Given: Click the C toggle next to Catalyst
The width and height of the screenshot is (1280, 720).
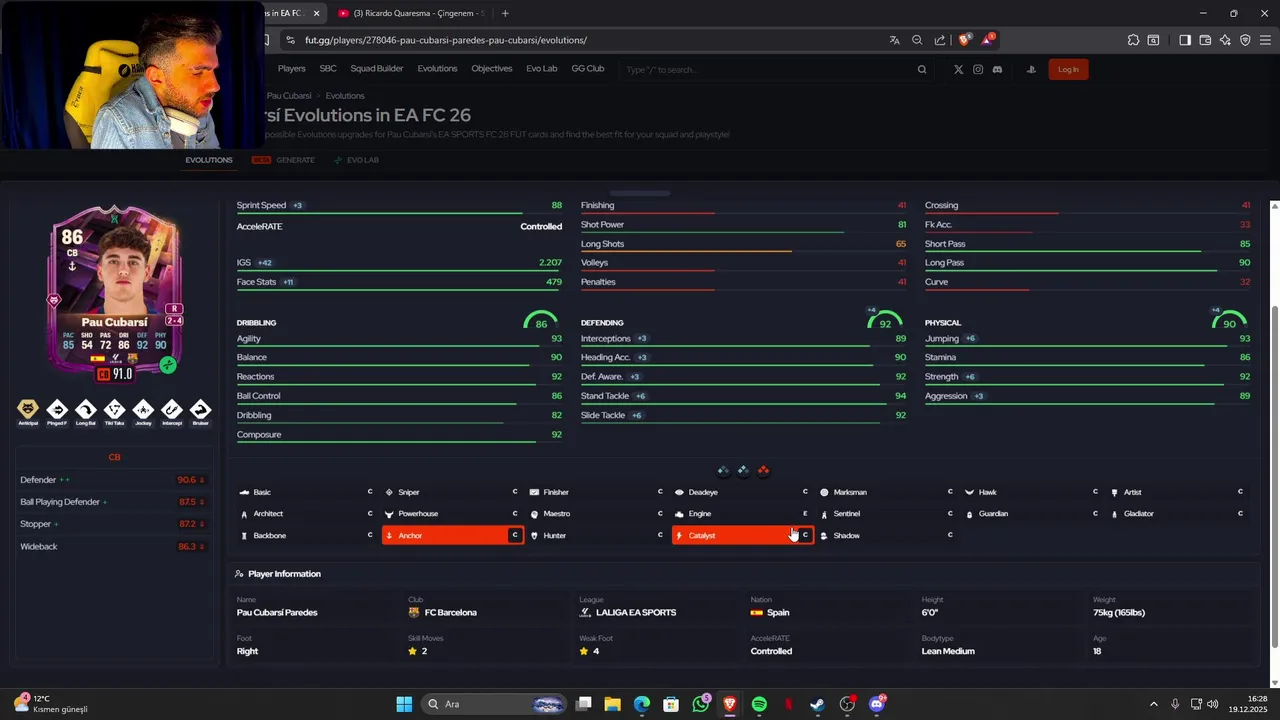Looking at the screenshot, I should click(805, 535).
